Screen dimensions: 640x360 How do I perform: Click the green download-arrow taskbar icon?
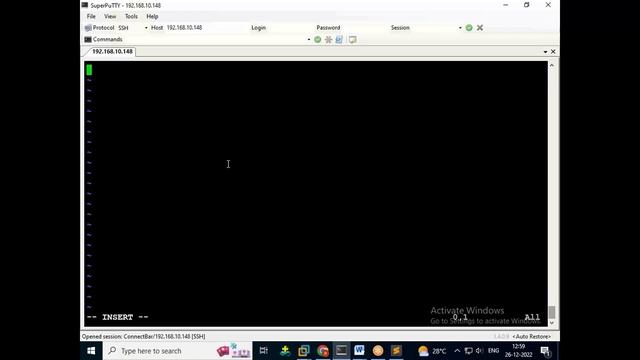(x=285, y=351)
